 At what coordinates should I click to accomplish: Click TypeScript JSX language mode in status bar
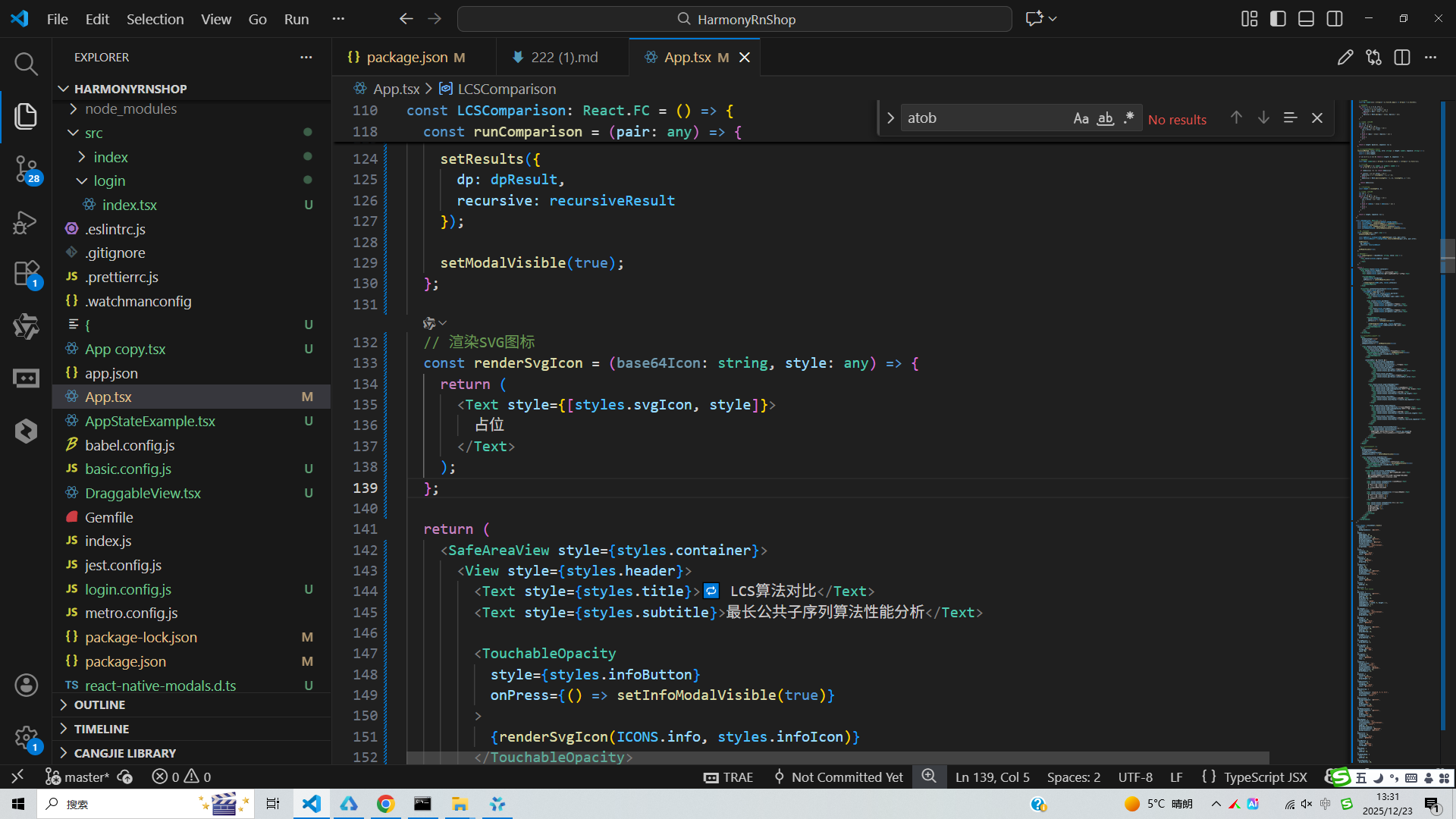1264,777
